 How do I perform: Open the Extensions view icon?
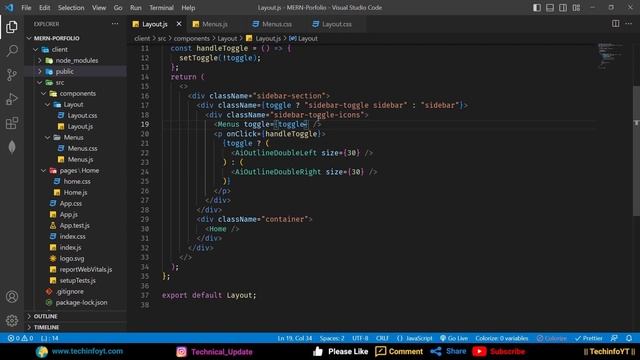tap(12, 123)
